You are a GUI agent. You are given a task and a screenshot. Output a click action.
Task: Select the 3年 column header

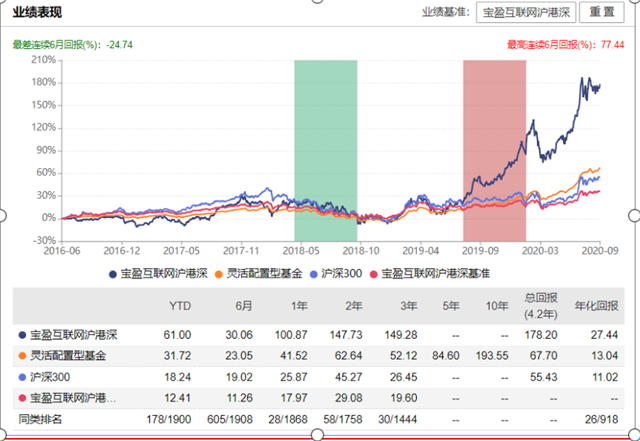click(409, 306)
